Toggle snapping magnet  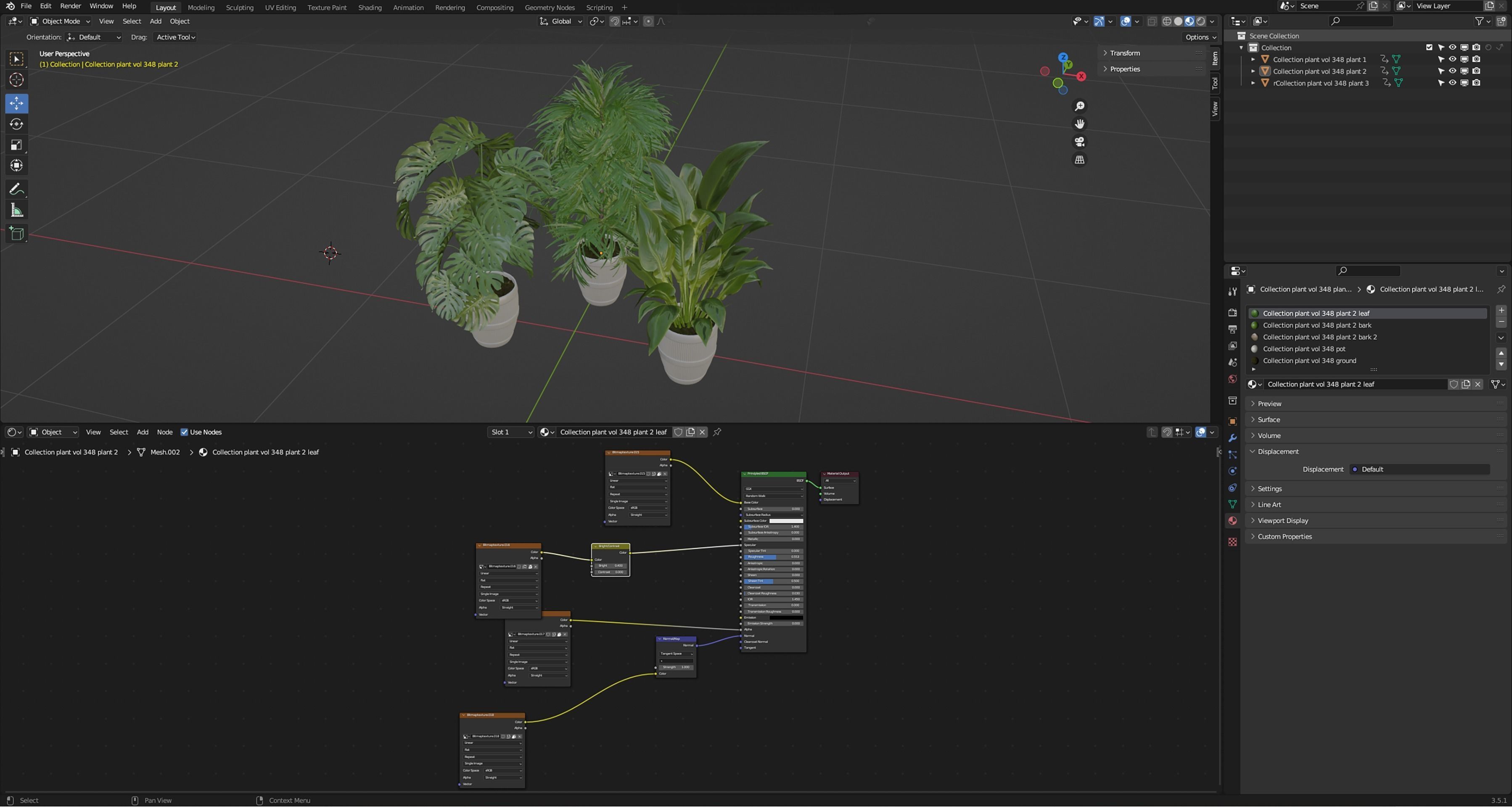click(x=614, y=21)
